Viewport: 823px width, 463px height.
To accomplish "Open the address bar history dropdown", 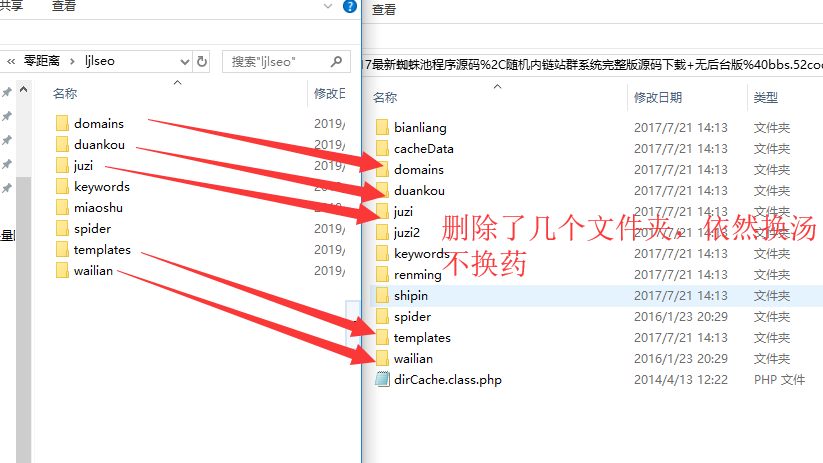I will click(184, 62).
